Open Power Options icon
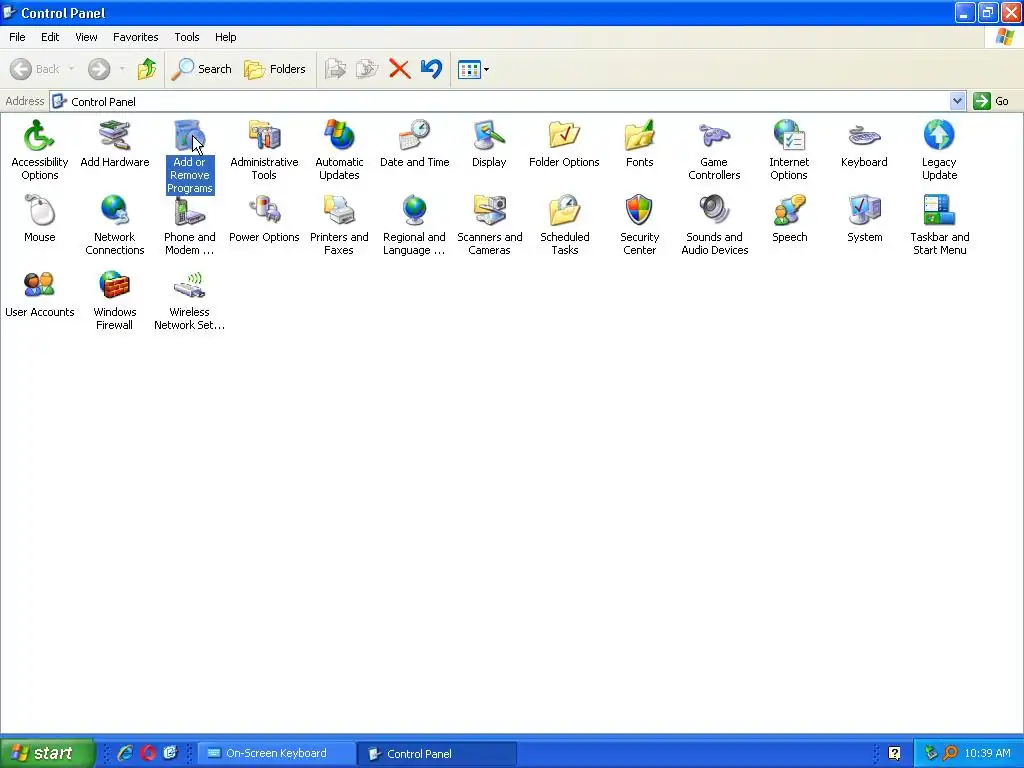Screen dimensions: 1024x768 pos(264,219)
